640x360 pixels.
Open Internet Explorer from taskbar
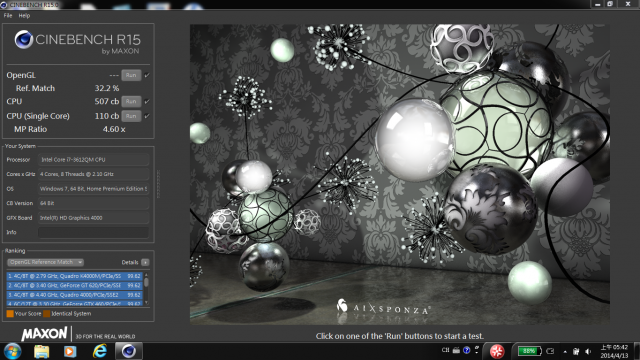tap(100, 351)
